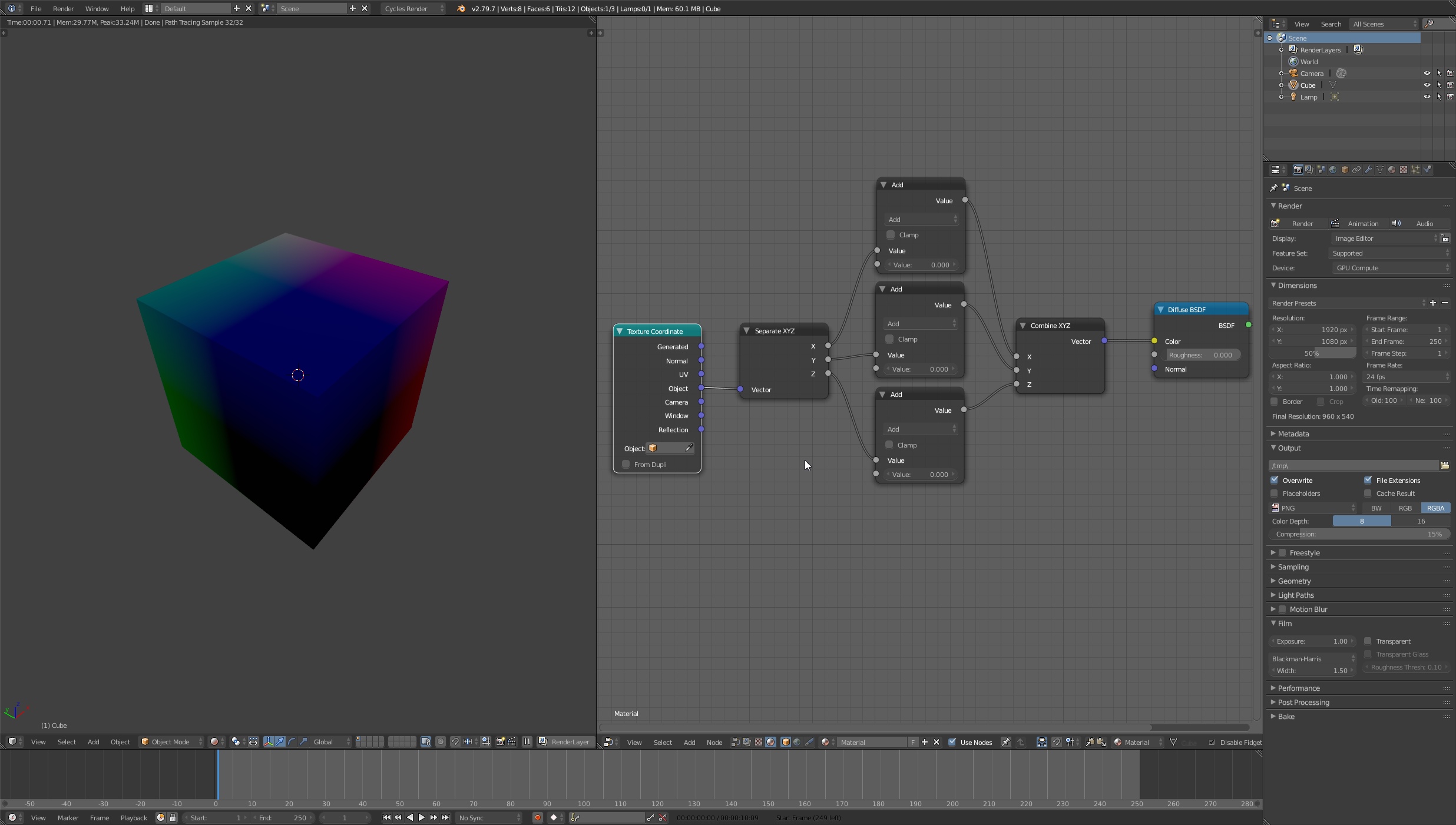Expand the Sampling panel
The width and height of the screenshot is (1456, 825).
(x=1293, y=567)
